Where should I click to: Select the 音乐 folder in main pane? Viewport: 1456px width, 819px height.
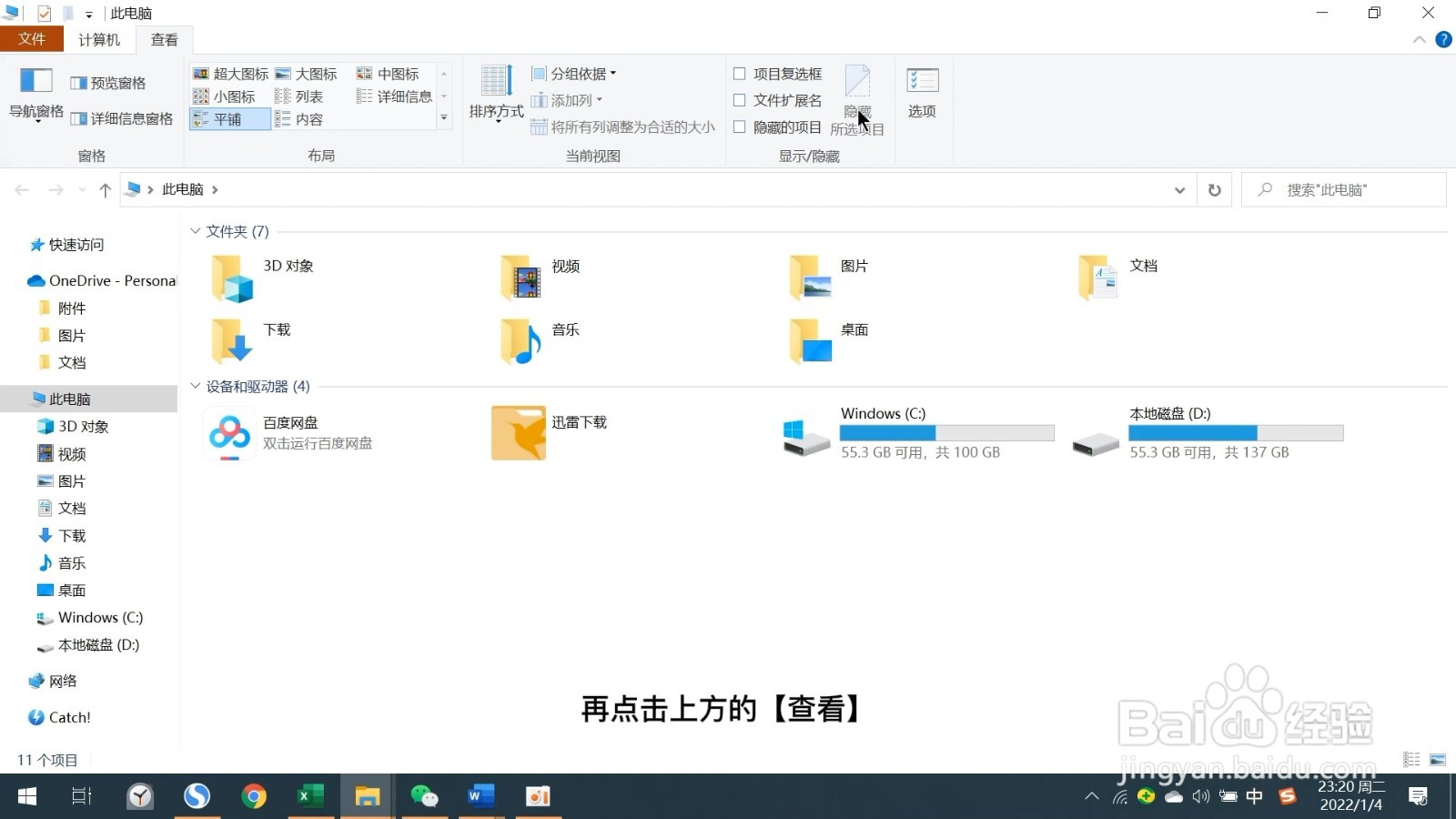(x=542, y=342)
